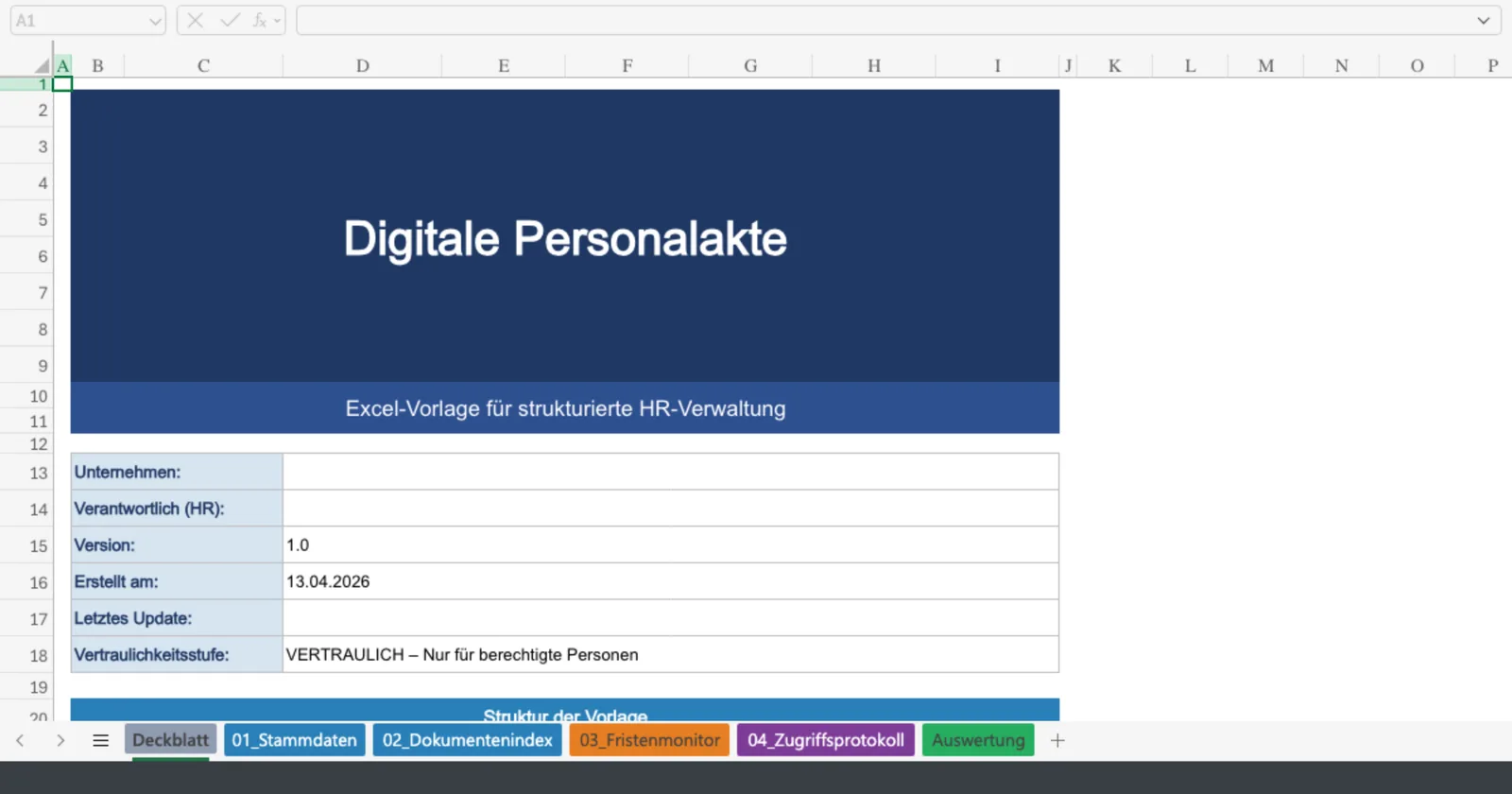This screenshot has width=1512, height=794.
Task: Select column F header
Action: [x=627, y=65]
